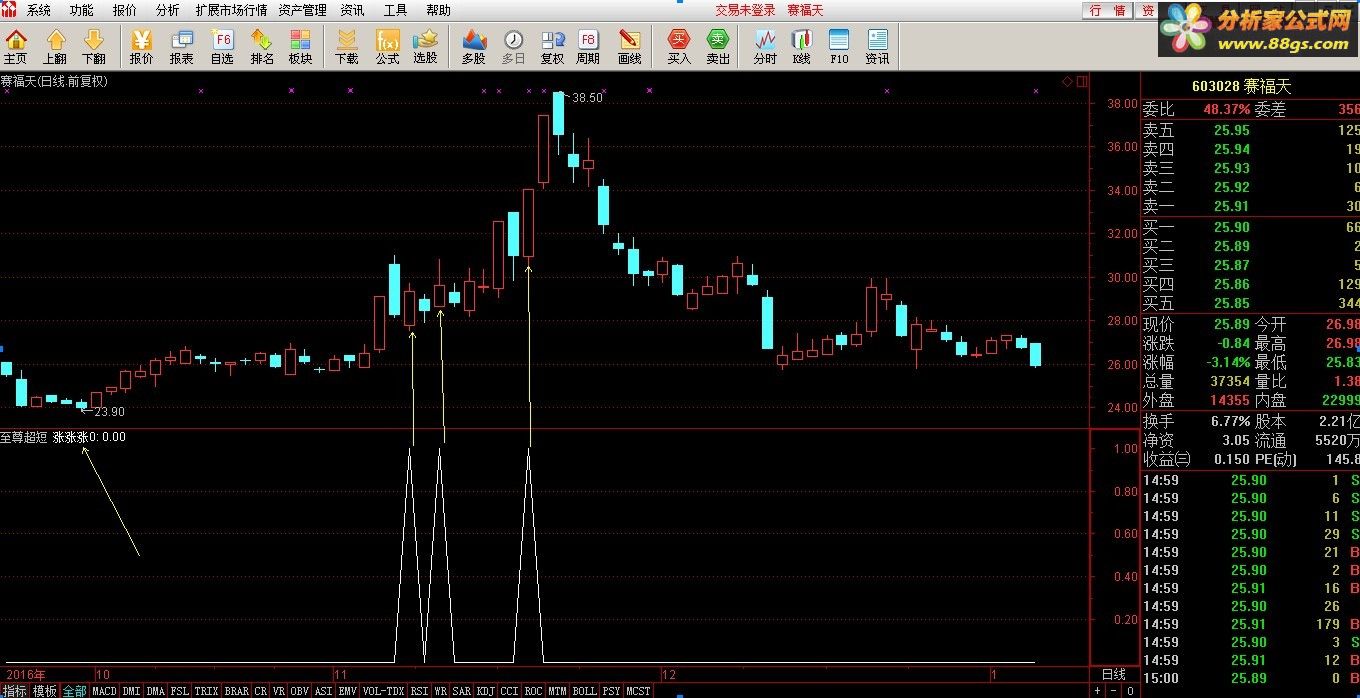Switch indicator to KDJ
1360x698 pixels.
485,691
